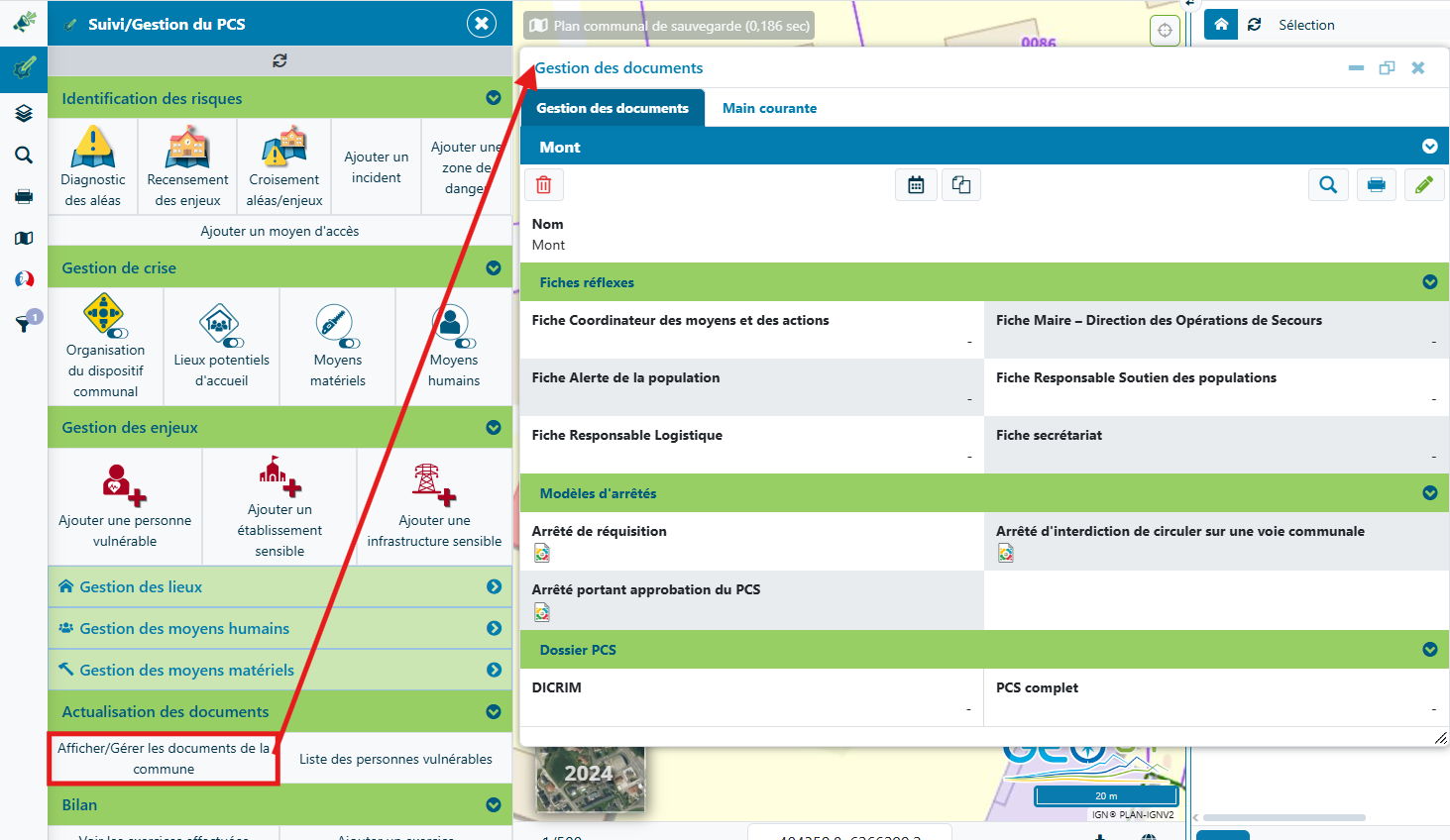Collapse the Bilan section

(494, 804)
